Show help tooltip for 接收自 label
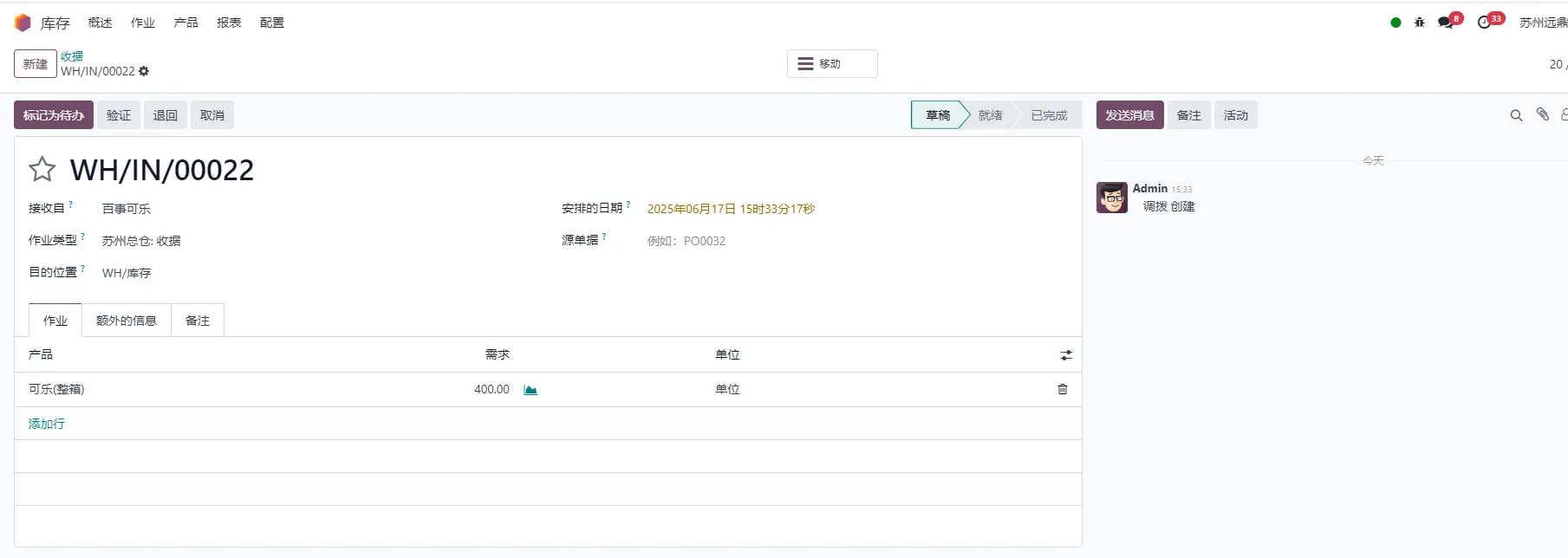Viewport: 1568px width, 558px height. coord(71,204)
